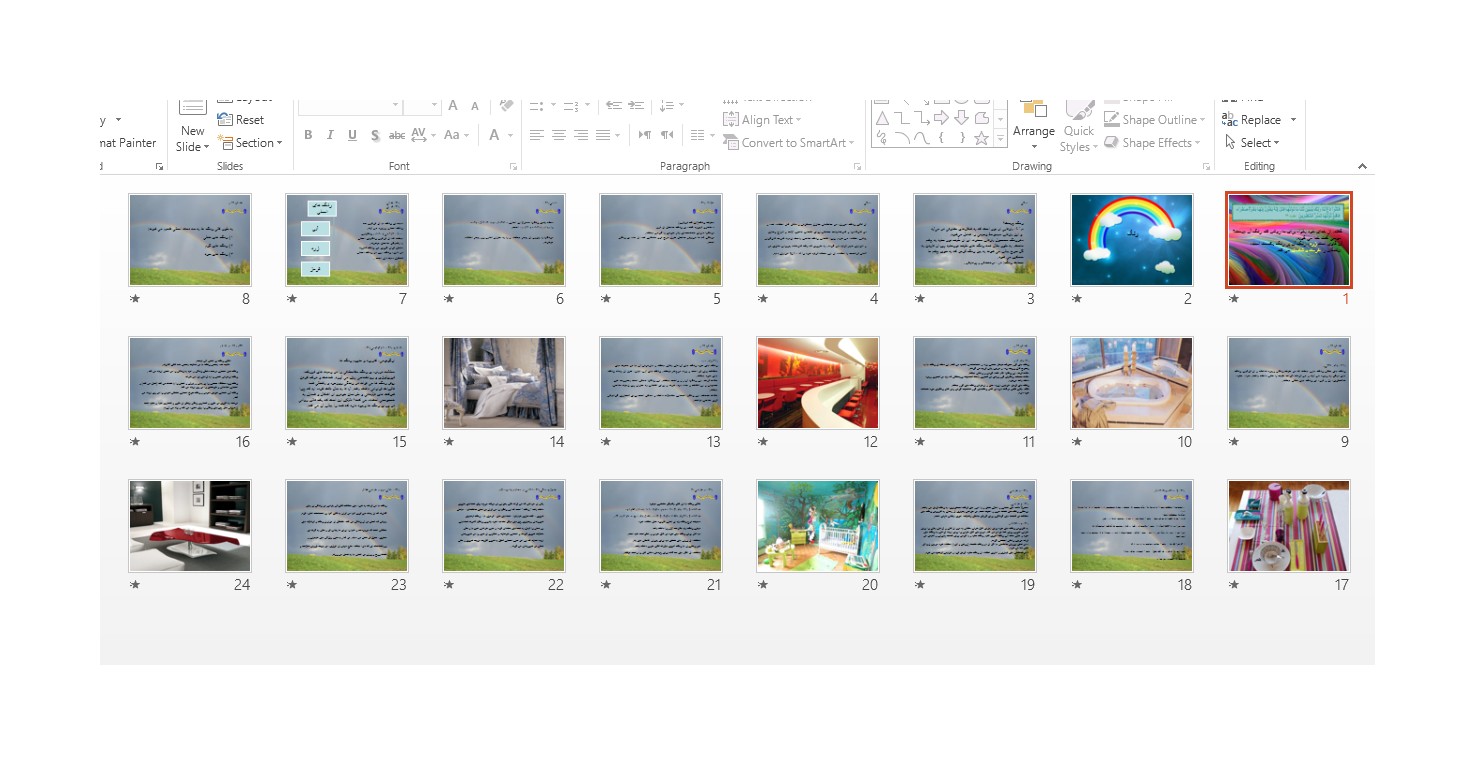1475x765 pixels.
Task: Apply numbered list formatting
Action: click(x=570, y=105)
